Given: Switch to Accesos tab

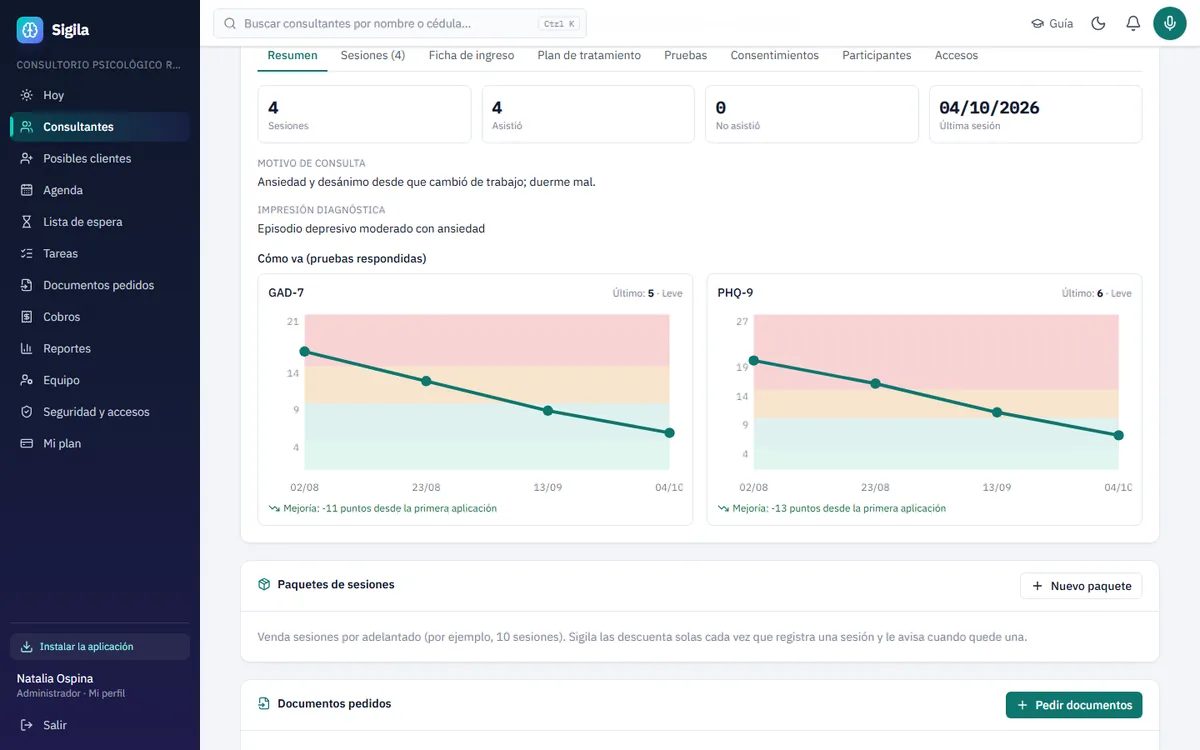Looking at the screenshot, I should pos(956,55).
